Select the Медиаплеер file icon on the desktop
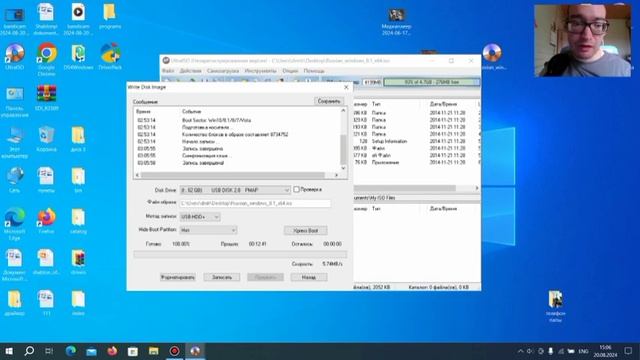 coord(396,22)
